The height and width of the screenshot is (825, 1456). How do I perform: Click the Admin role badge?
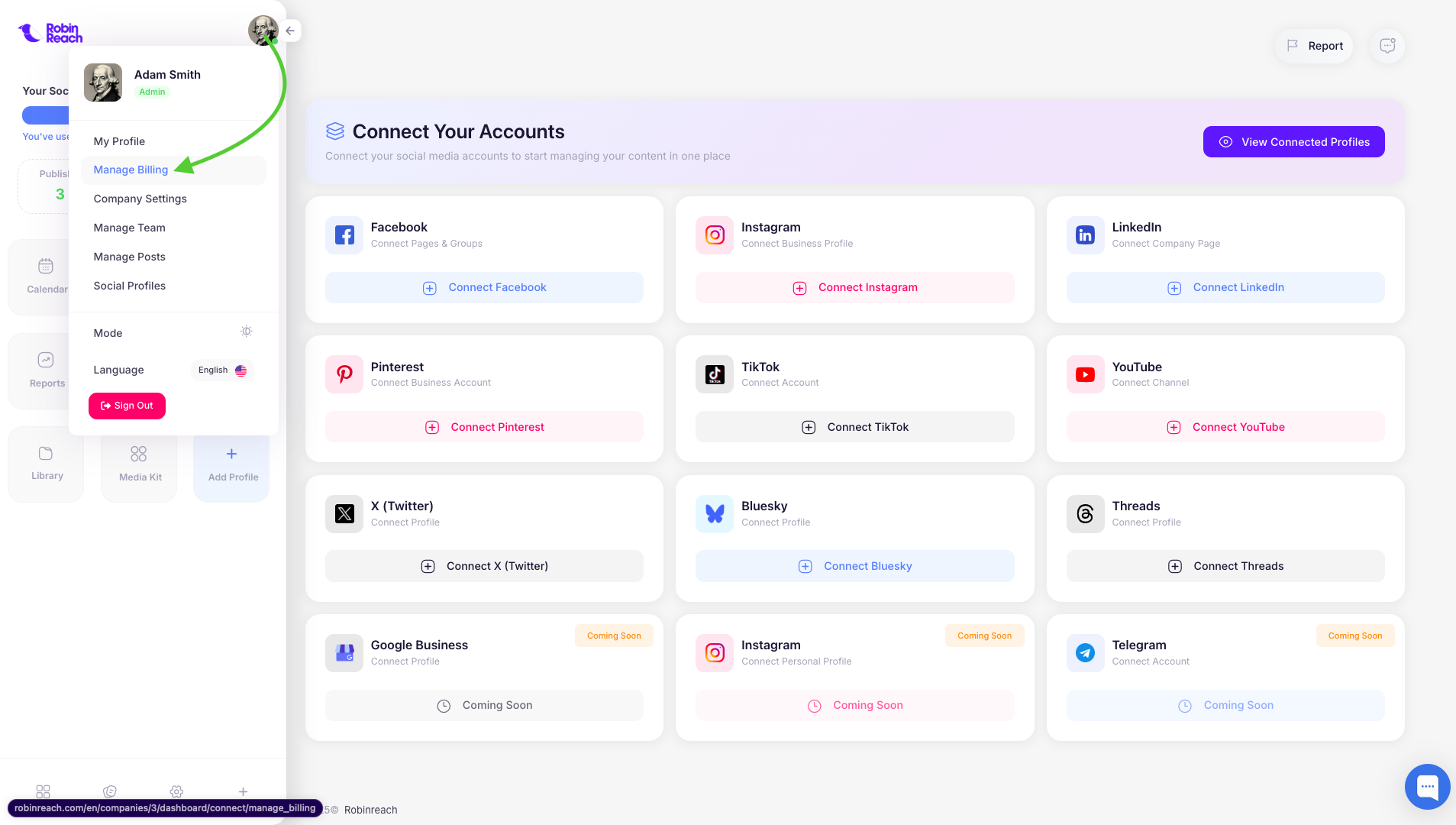pos(152,92)
